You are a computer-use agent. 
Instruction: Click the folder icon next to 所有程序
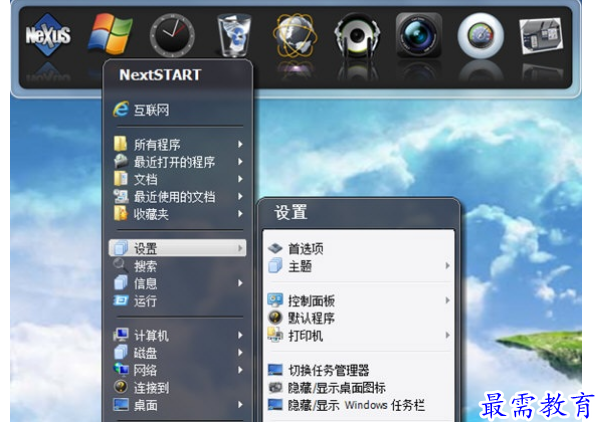click(120, 143)
